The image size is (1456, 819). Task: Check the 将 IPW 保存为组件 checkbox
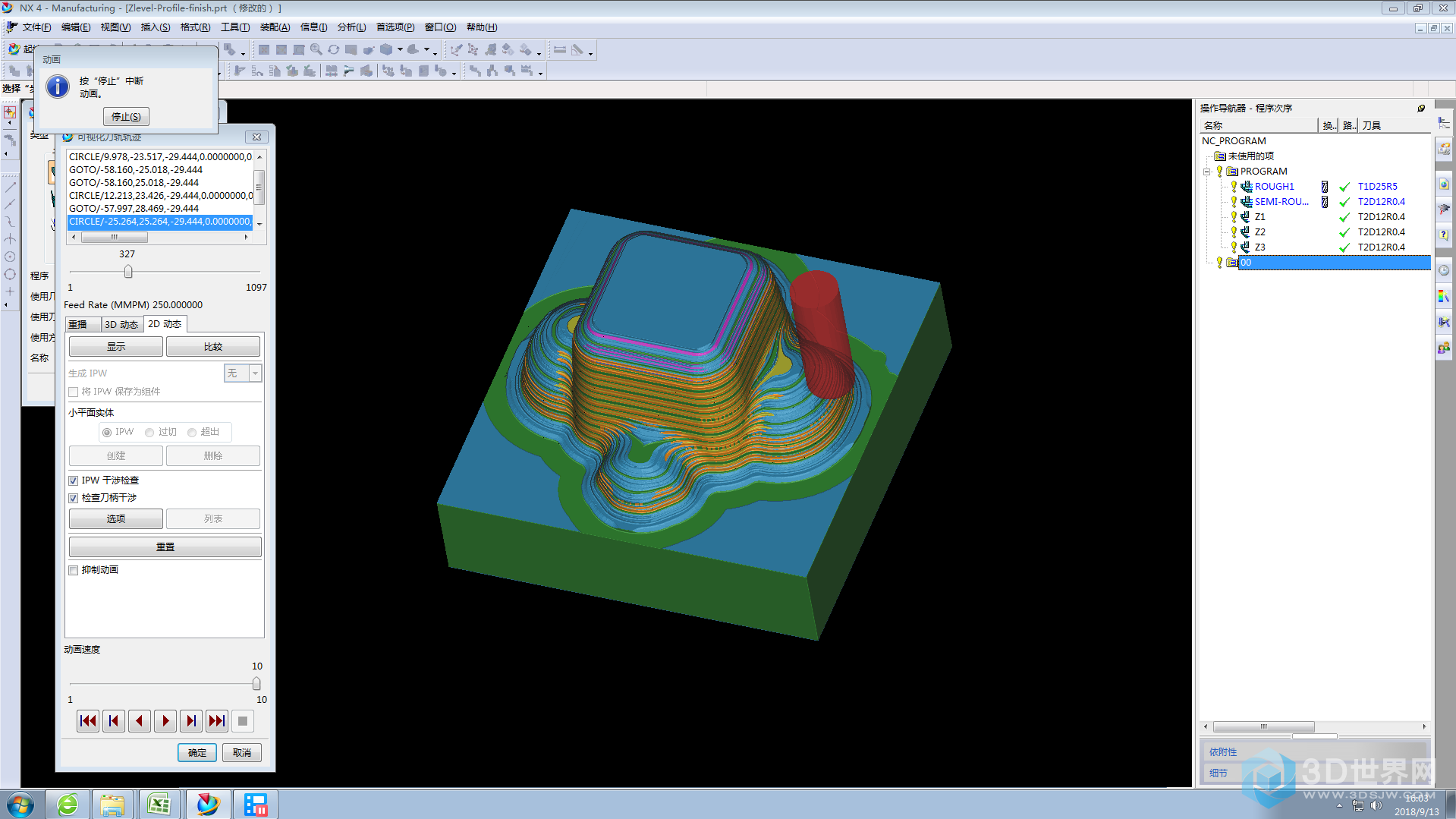(74, 392)
